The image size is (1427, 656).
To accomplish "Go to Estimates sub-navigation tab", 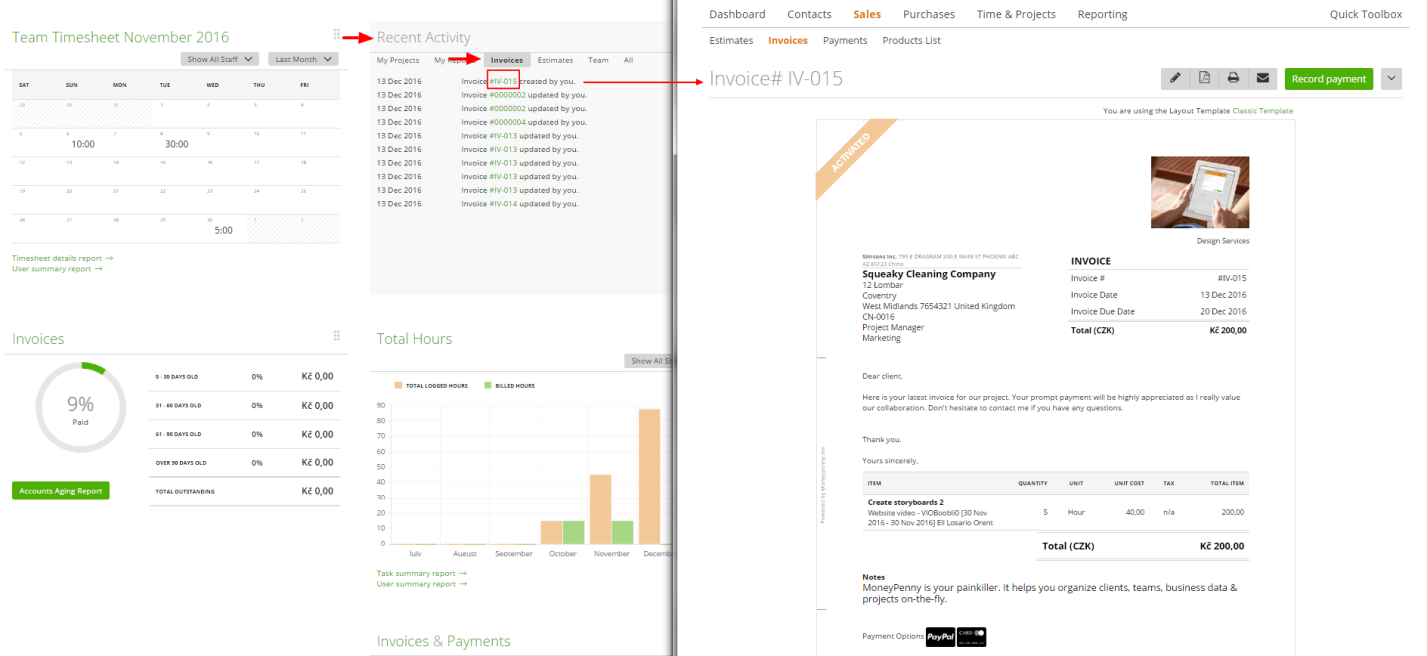I will (731, 41).
